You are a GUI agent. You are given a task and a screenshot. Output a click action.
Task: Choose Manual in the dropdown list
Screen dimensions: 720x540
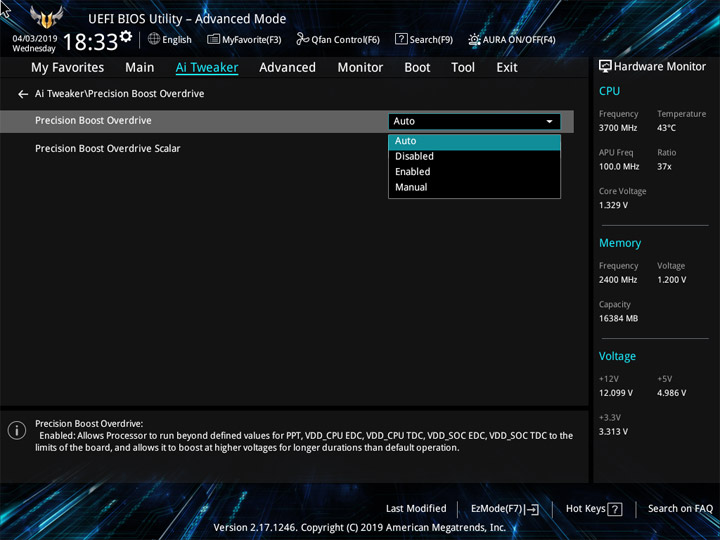[474, 188]
